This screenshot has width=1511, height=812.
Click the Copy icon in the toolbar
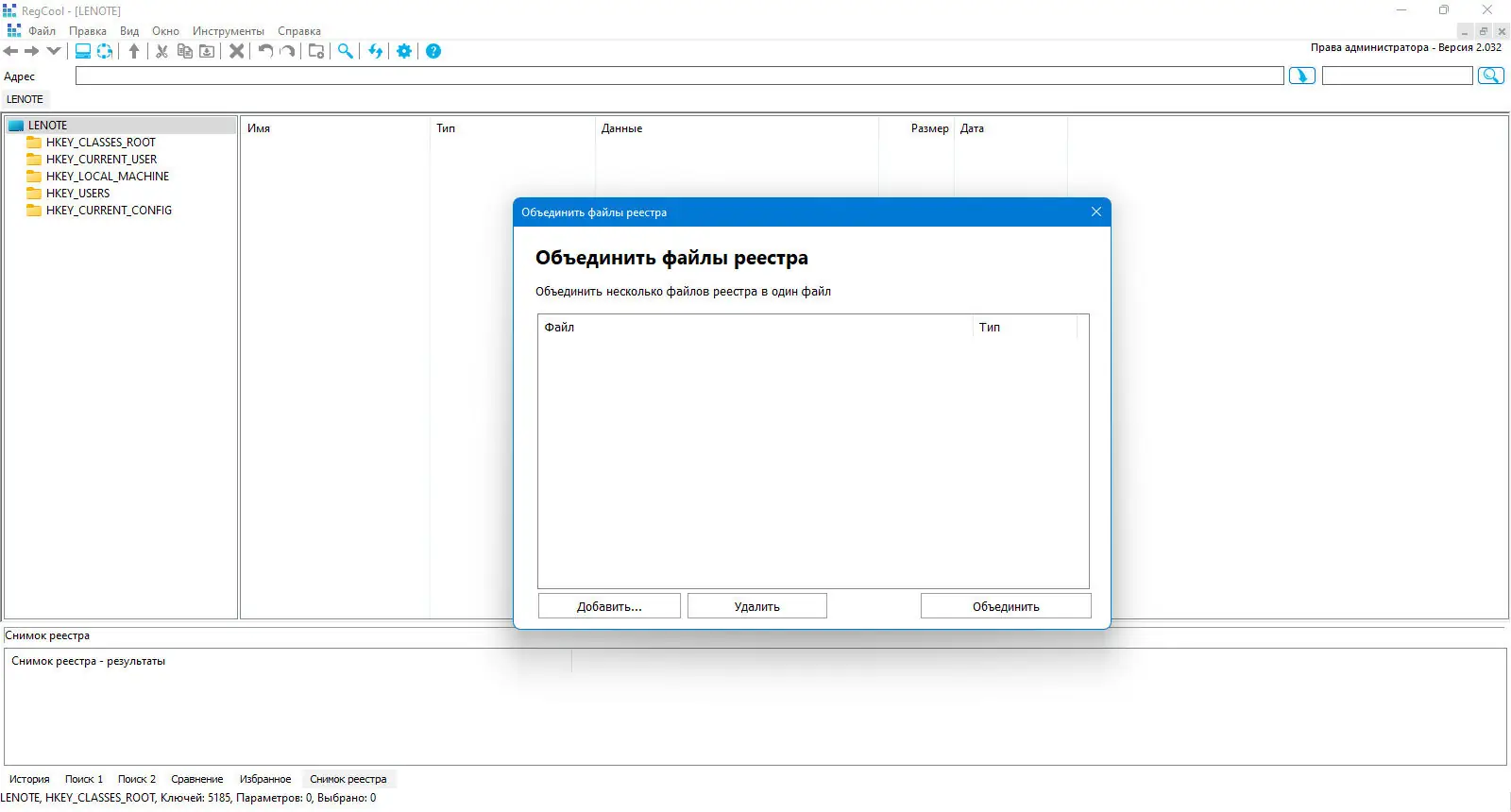click(185, 51)
